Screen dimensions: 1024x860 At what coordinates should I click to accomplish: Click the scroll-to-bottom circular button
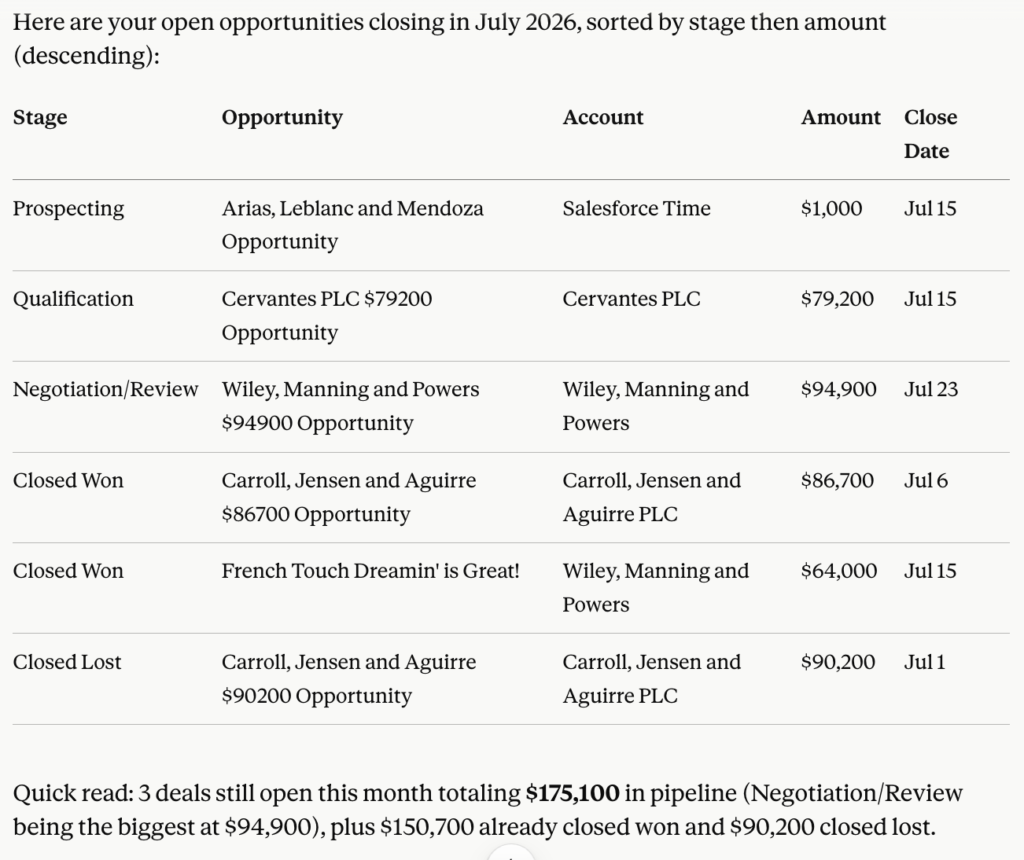coord(511,854)
